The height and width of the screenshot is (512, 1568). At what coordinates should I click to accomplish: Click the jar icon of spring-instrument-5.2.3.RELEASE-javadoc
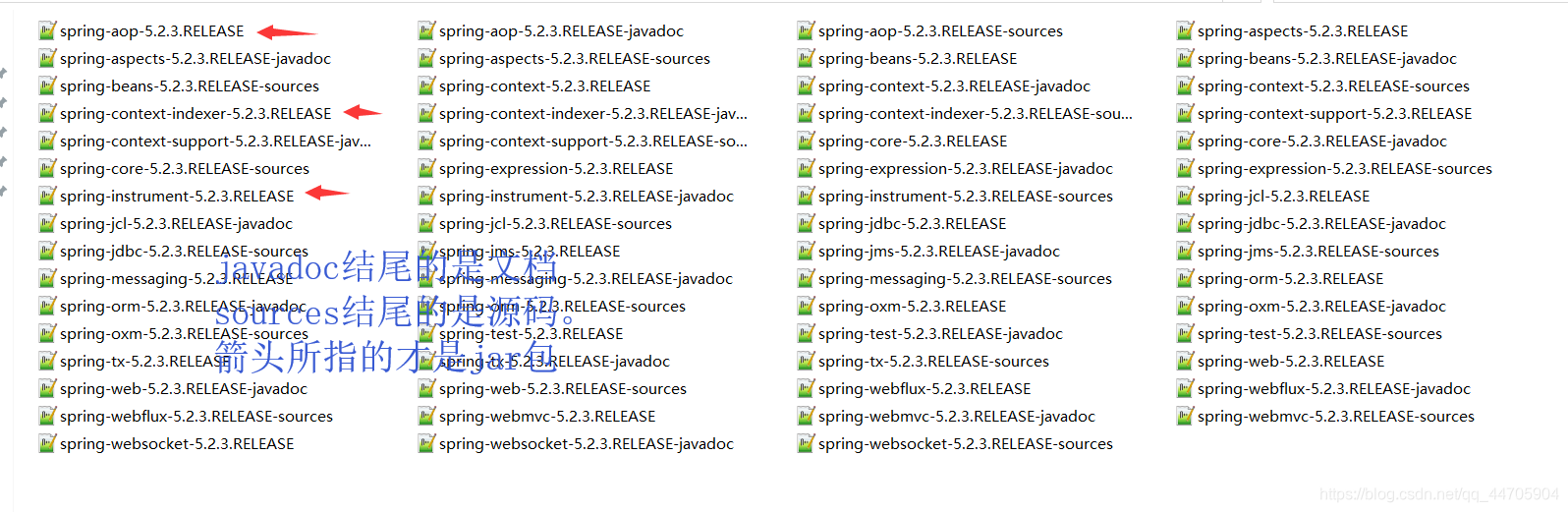[426, 197]
